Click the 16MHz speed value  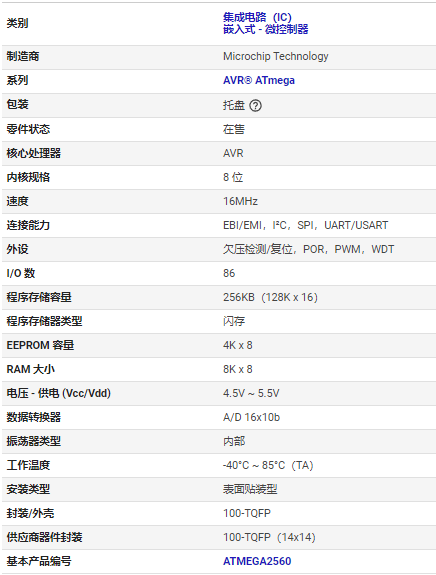pyautogui.click(x=240, y=201)
